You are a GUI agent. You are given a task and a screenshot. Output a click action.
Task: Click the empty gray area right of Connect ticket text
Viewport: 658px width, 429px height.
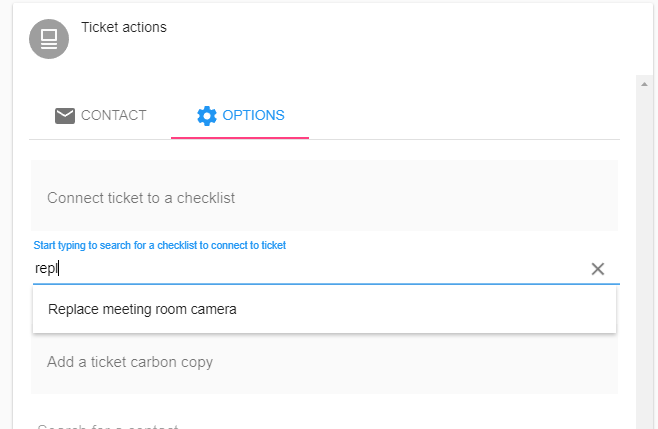click(426, 196)
